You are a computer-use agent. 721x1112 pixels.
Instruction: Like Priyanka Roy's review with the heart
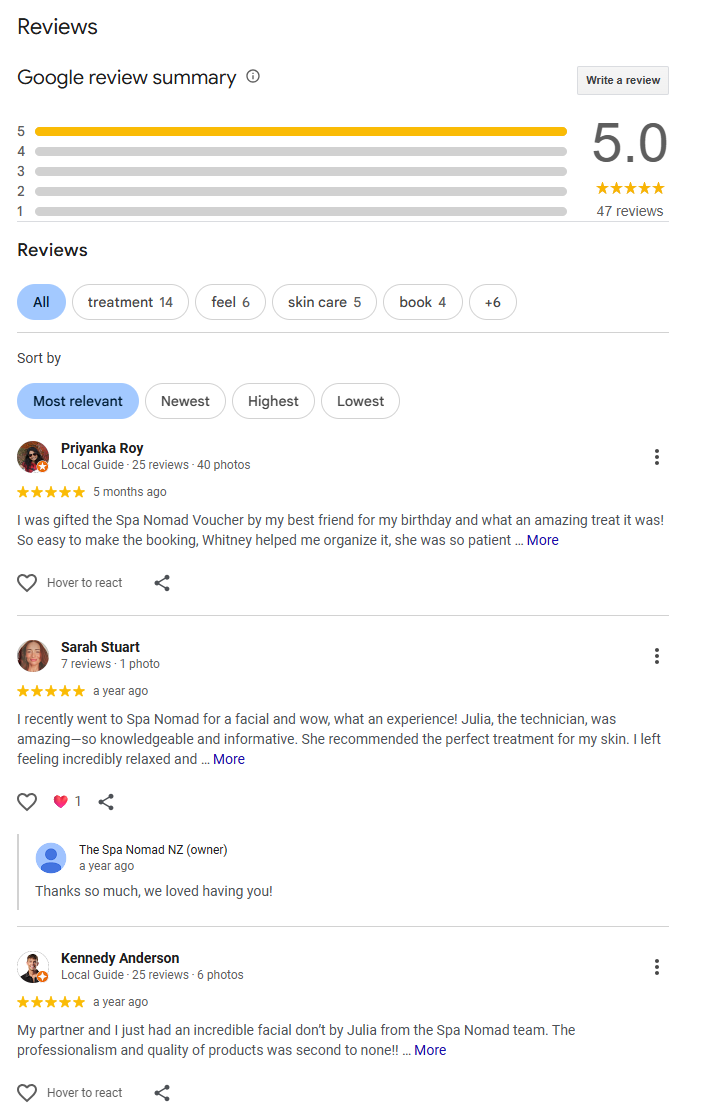(x=27, y=583)
